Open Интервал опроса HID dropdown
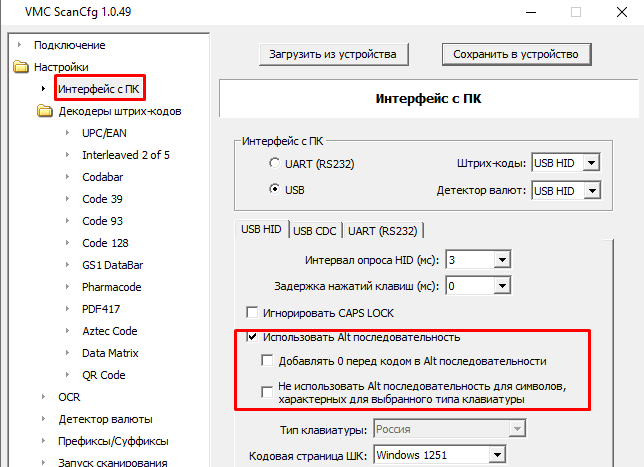Screen dimensions: 644x467 click(x=502, y=260)
